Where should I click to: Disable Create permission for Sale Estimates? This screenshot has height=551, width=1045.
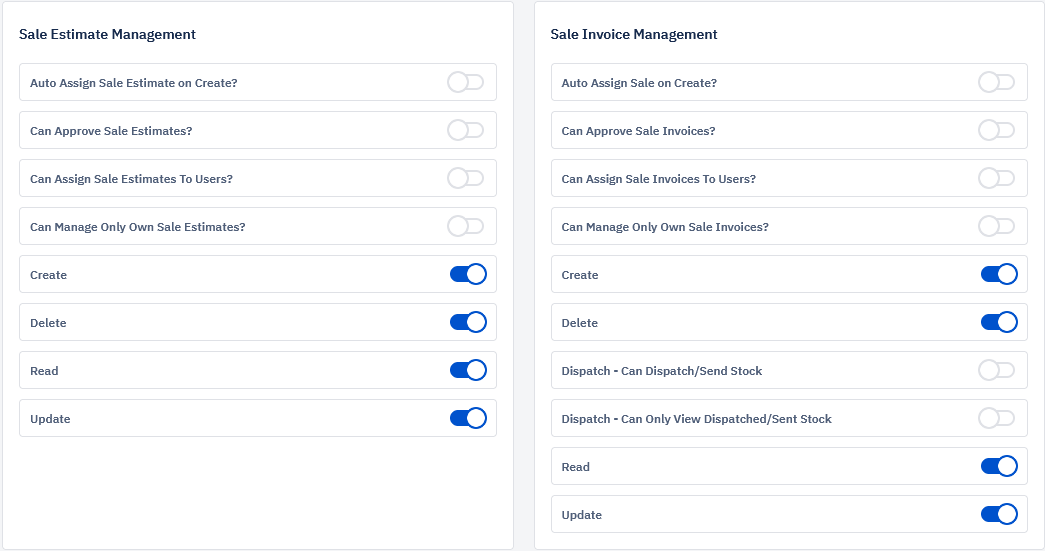468,274
